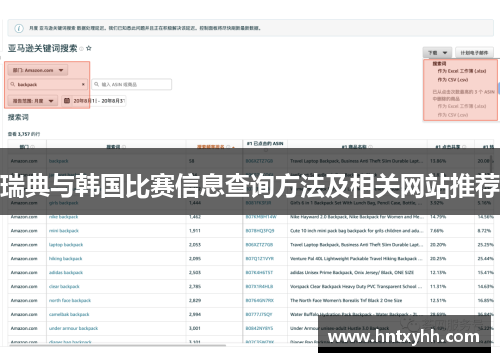This screenshot has width=500, height=362.
Task: Open the laptop backpack search term link
Action: (66, 245)
